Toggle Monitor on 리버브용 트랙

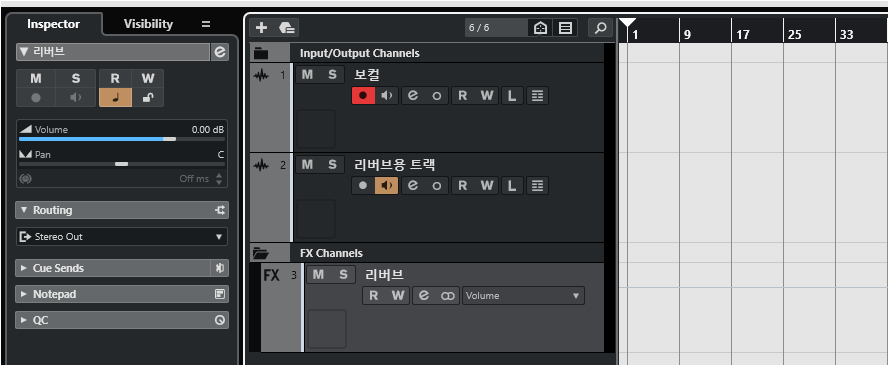click(x=387, y=186)
